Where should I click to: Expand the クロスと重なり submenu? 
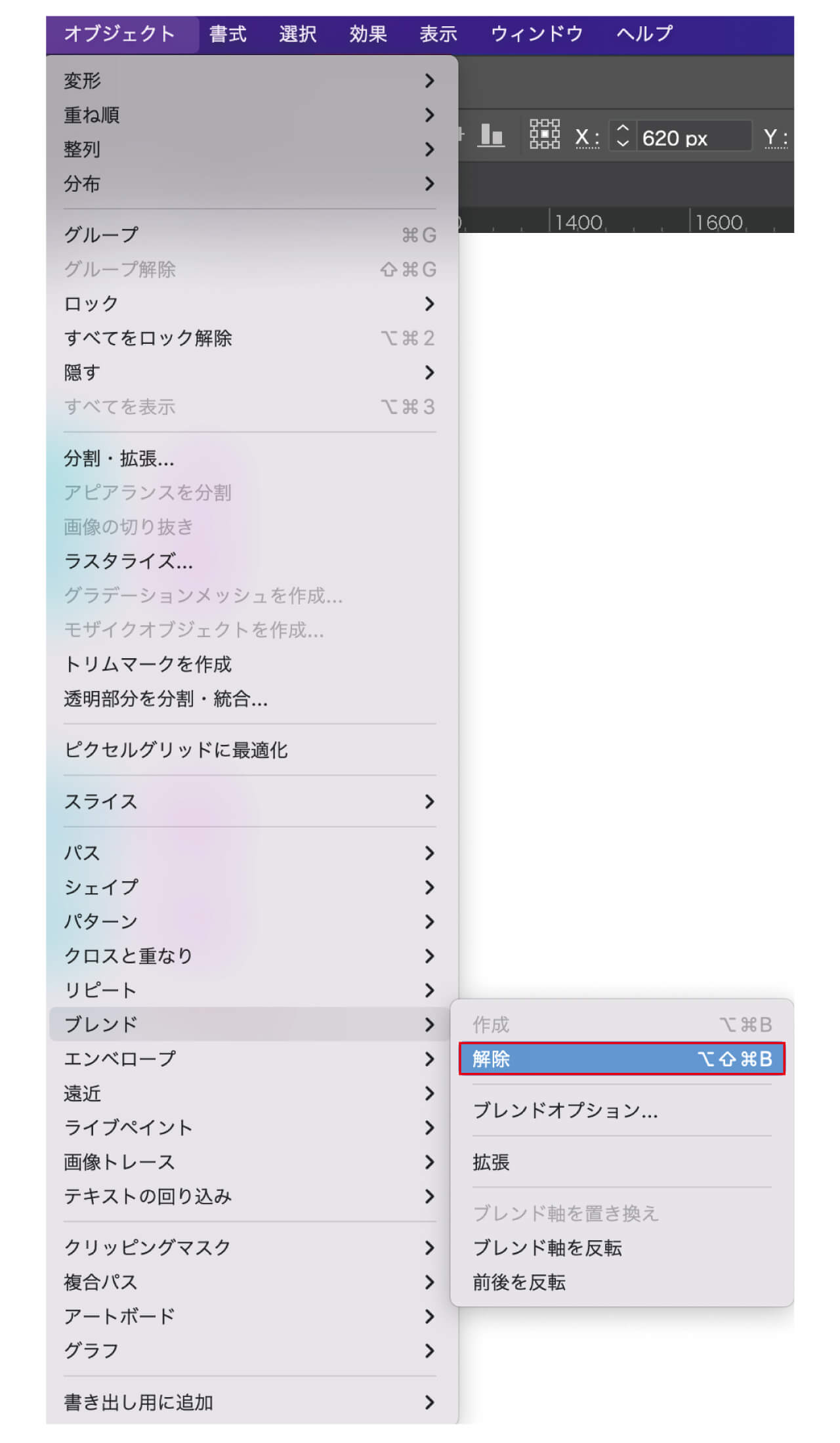point(249,956)
